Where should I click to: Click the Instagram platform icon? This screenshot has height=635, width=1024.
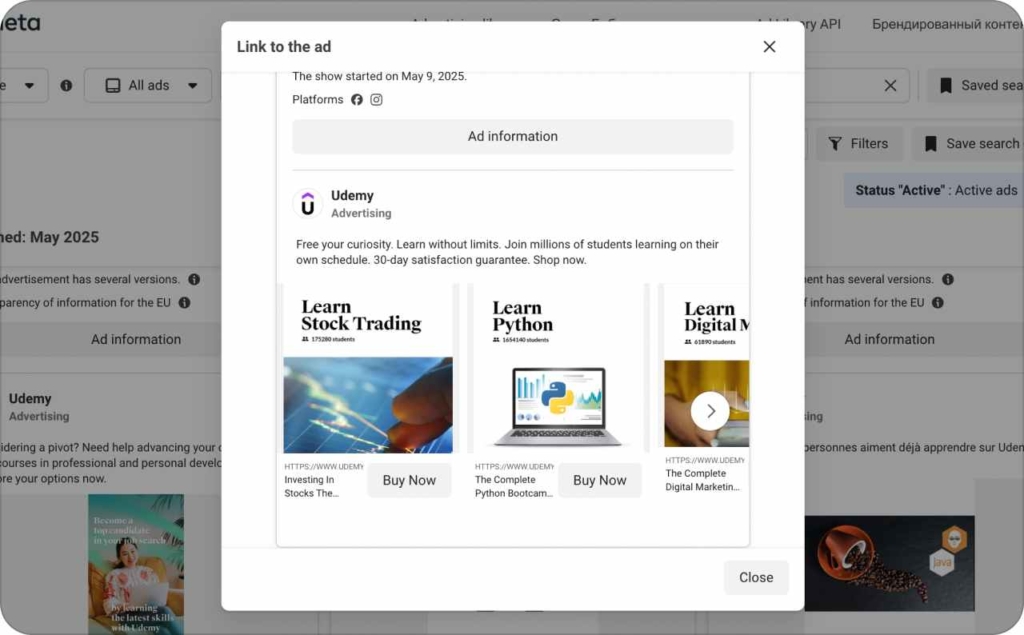coord(377,100)
